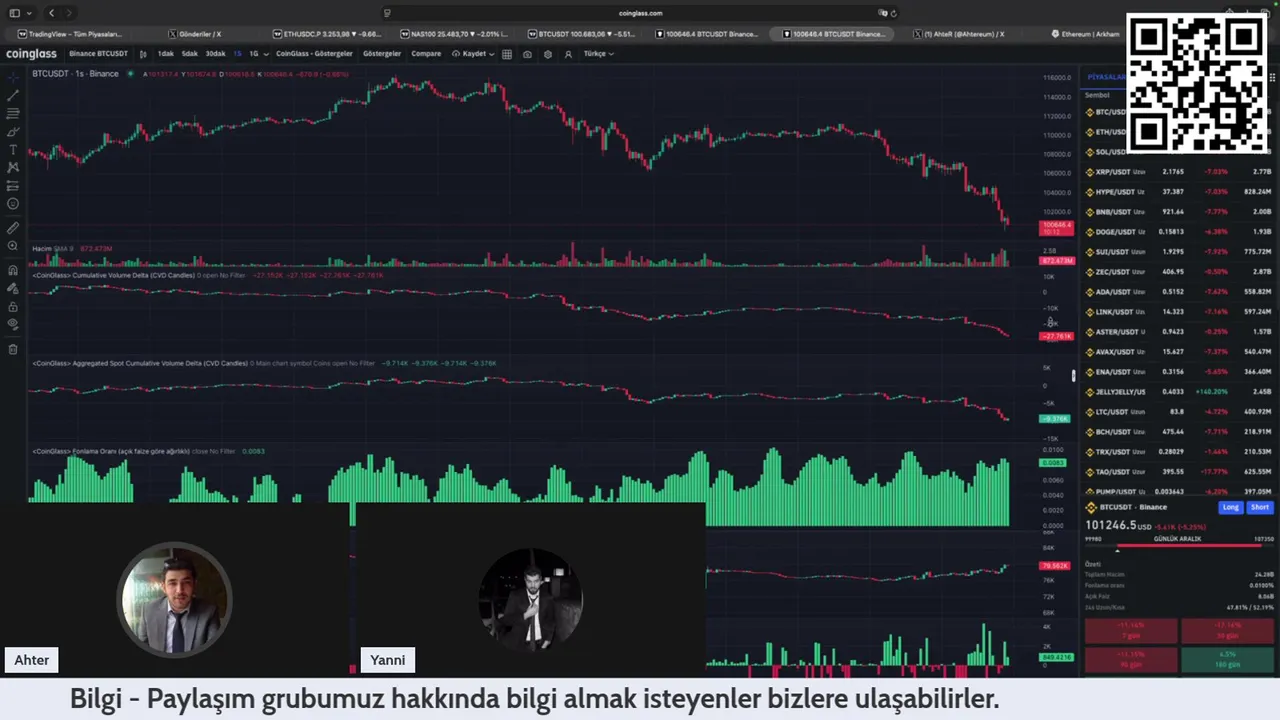
Task: Switch to the ETHUSDC.P browser tab
Action: [x=326, y=34]
